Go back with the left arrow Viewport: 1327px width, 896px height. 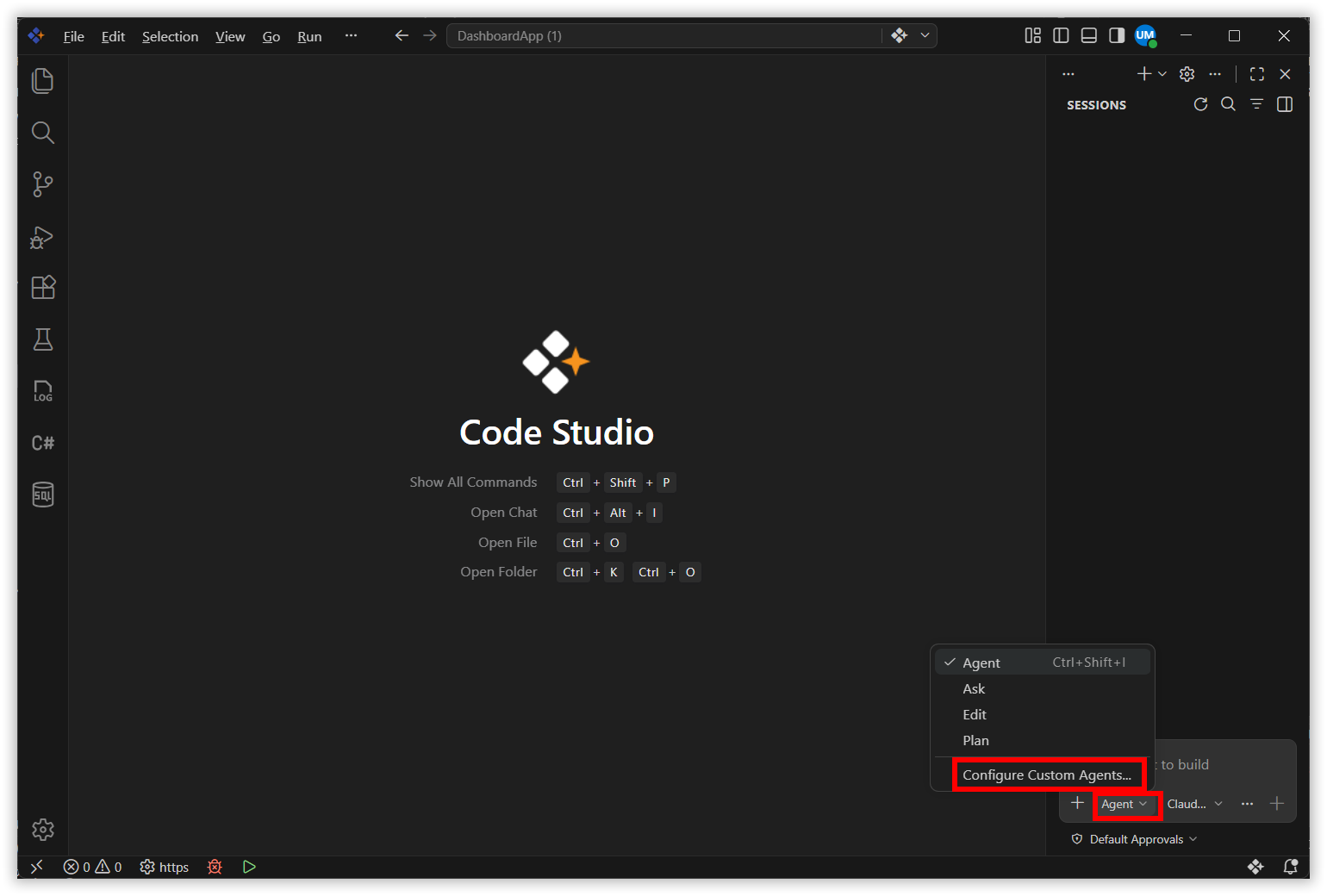pyautogui.click(x=402, y=35)
